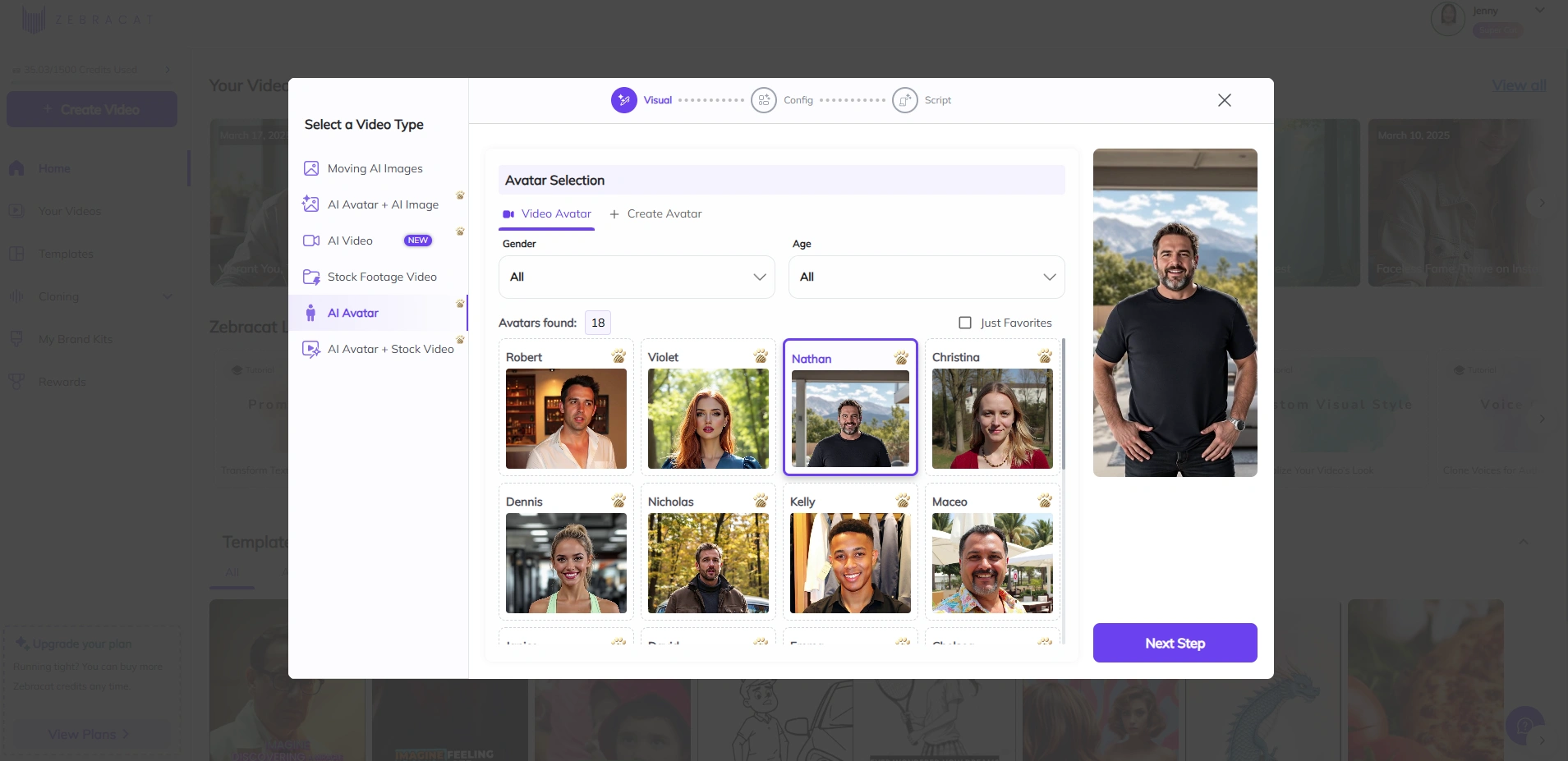Image resolution: width=1568 pixels, height=761 pixels.
Task: Pick the Dennis avatar thumbnail
Action: pos(566,563)
